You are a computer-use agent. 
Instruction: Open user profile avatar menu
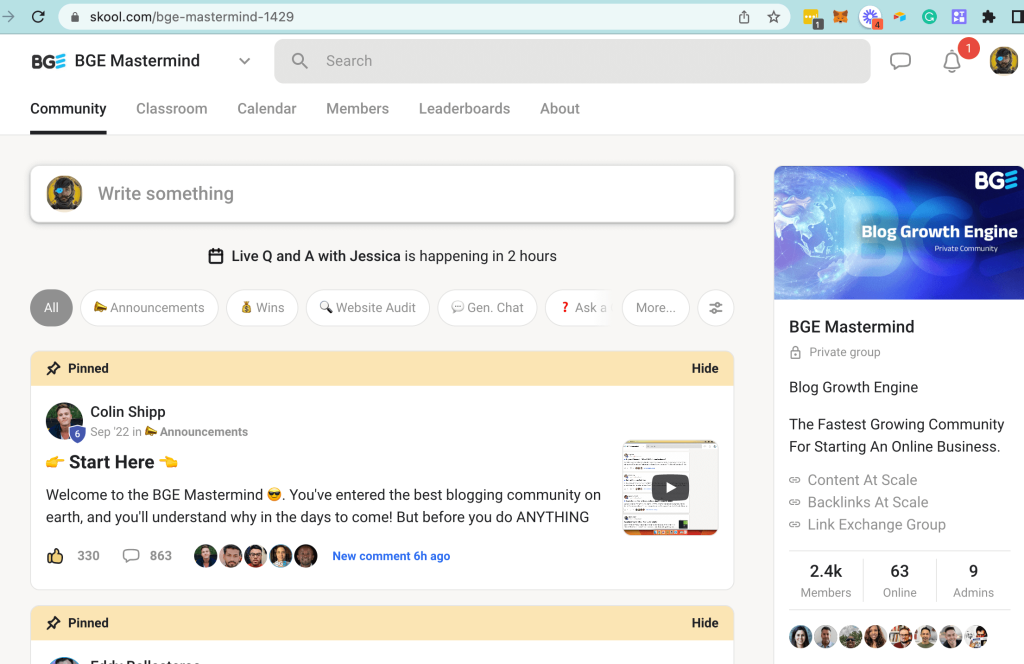1003,61
